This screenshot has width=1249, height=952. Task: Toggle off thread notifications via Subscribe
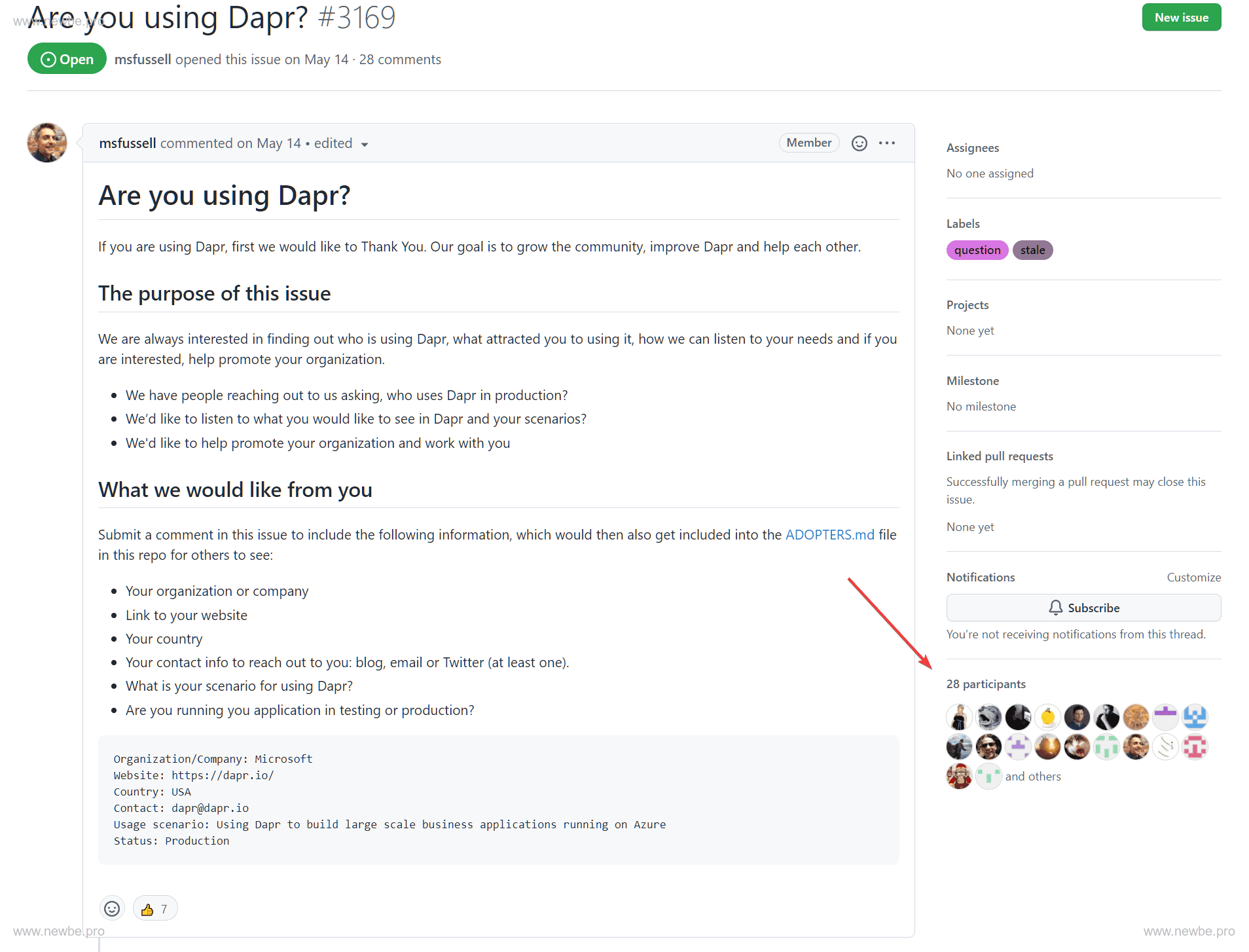[1083, 608]
